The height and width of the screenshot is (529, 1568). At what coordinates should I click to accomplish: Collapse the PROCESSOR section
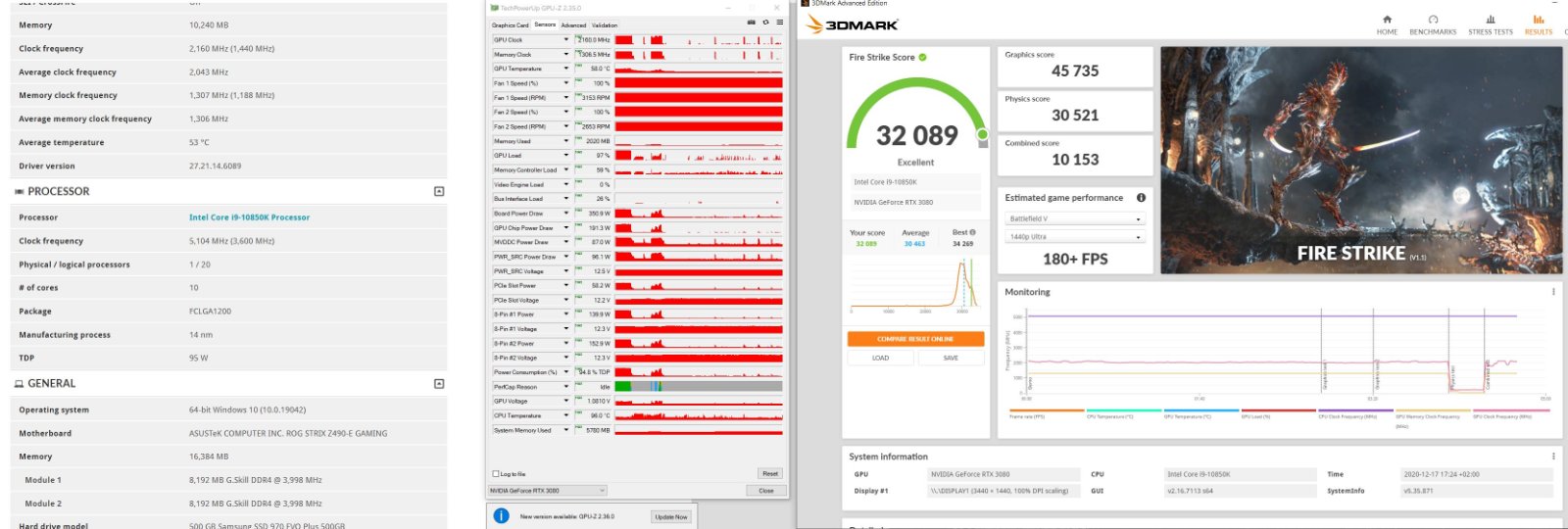coord(439,191)
